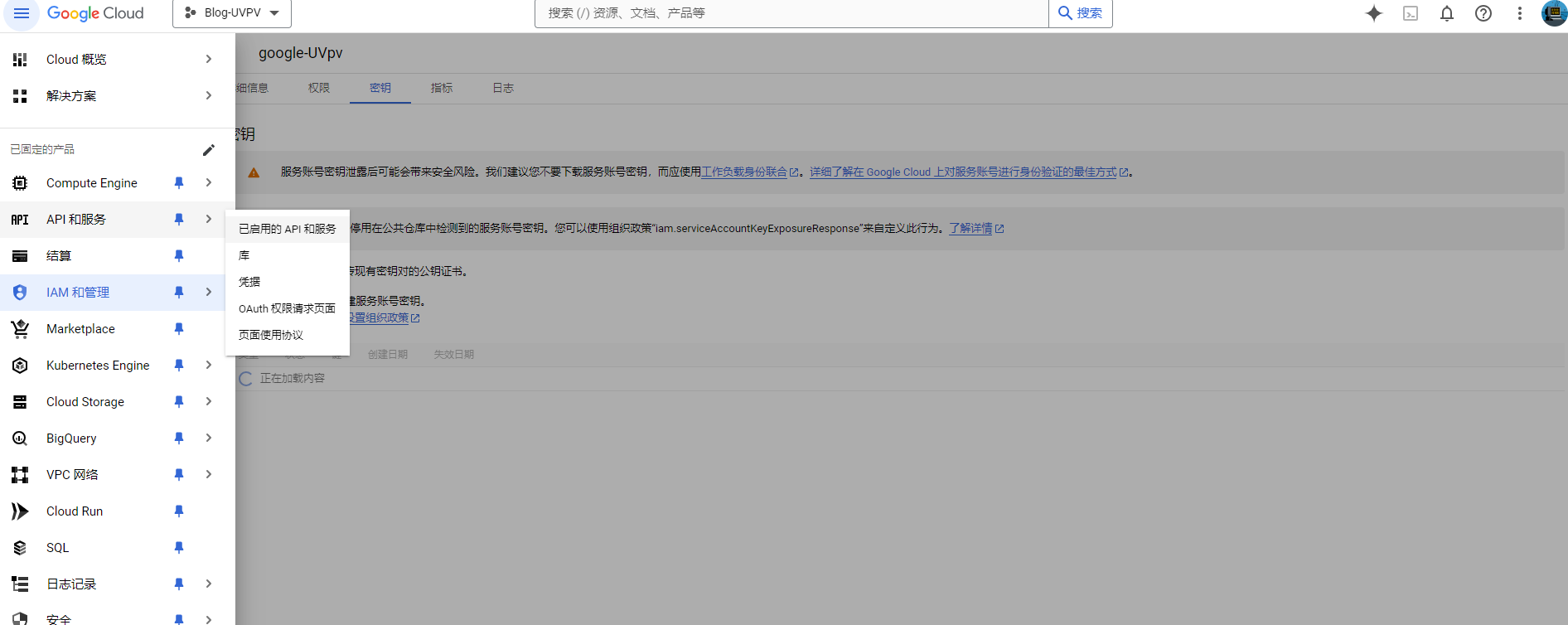Unpin Cloud Run from sidebar

(179, 511)
